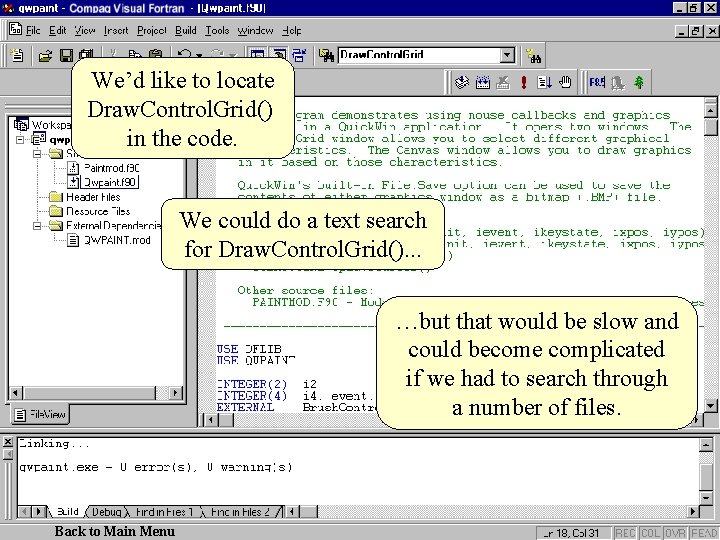Viewport: 720px width, 540px height.
Task: Collapse the Source Files folder node
Action: [x=38, y=153]
